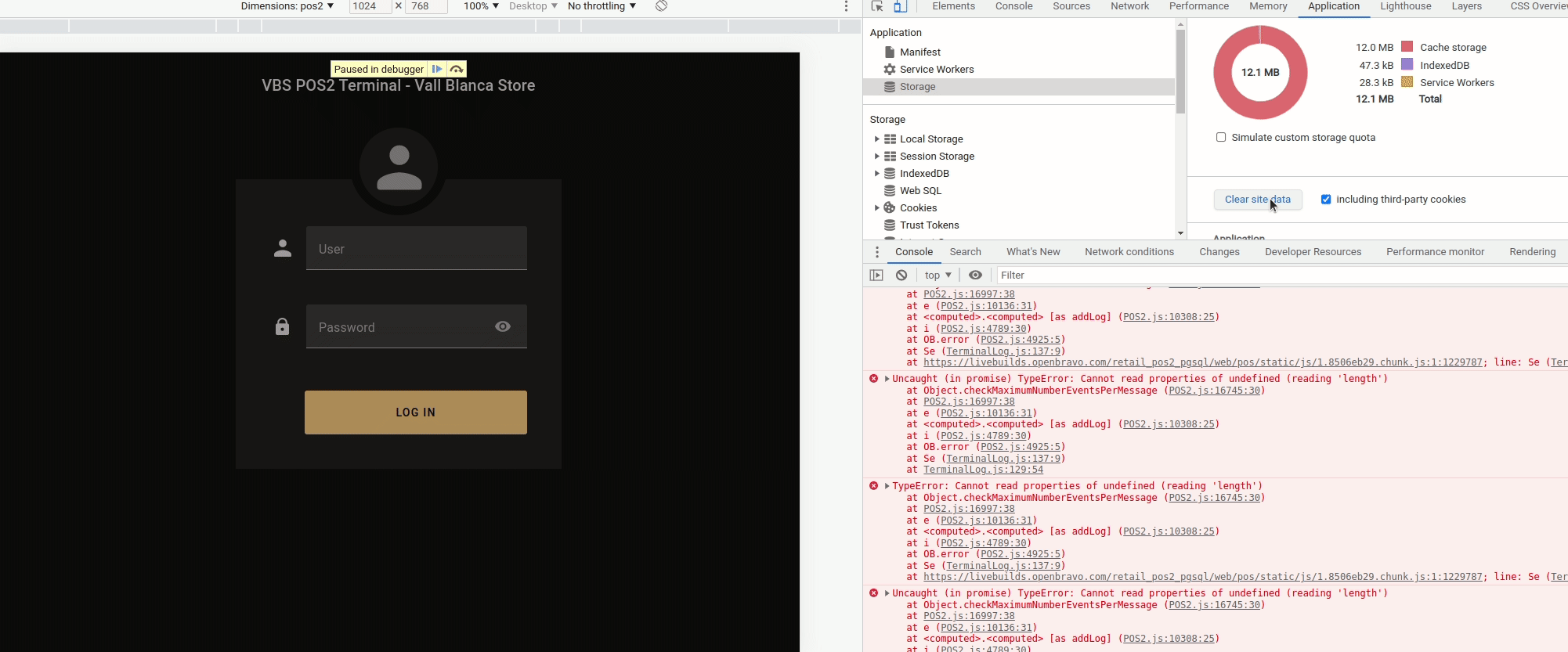
Task: Open the Network conditions drawer tab
Action: pyautogui.click(x=1129, y=252)
